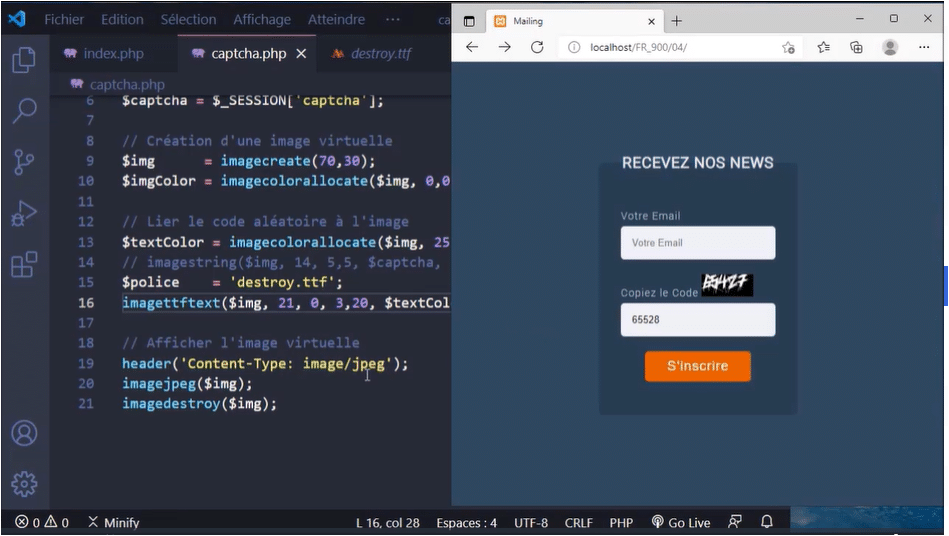The width and height of the screenshot is (949, 536).
Task: Open the Search view in activity bar
Action: pyautogui.click(x=24, y=111)
